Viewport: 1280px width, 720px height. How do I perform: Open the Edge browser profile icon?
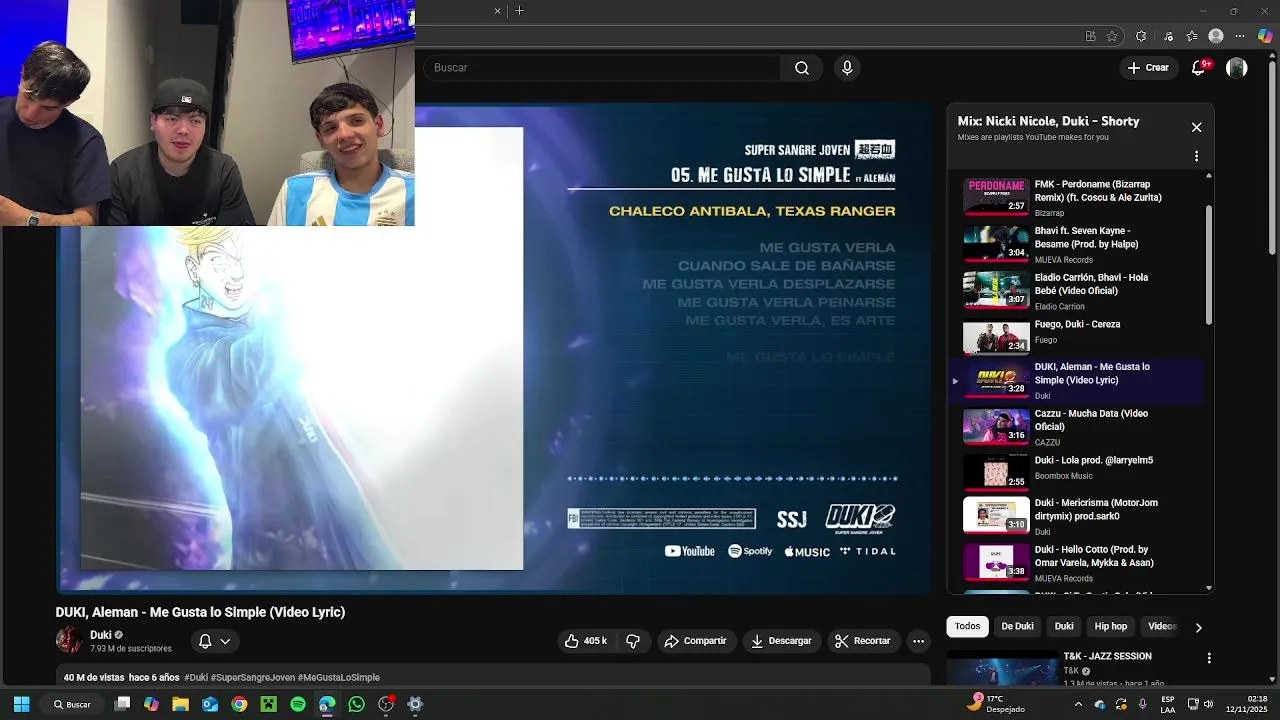[1216, 36]
